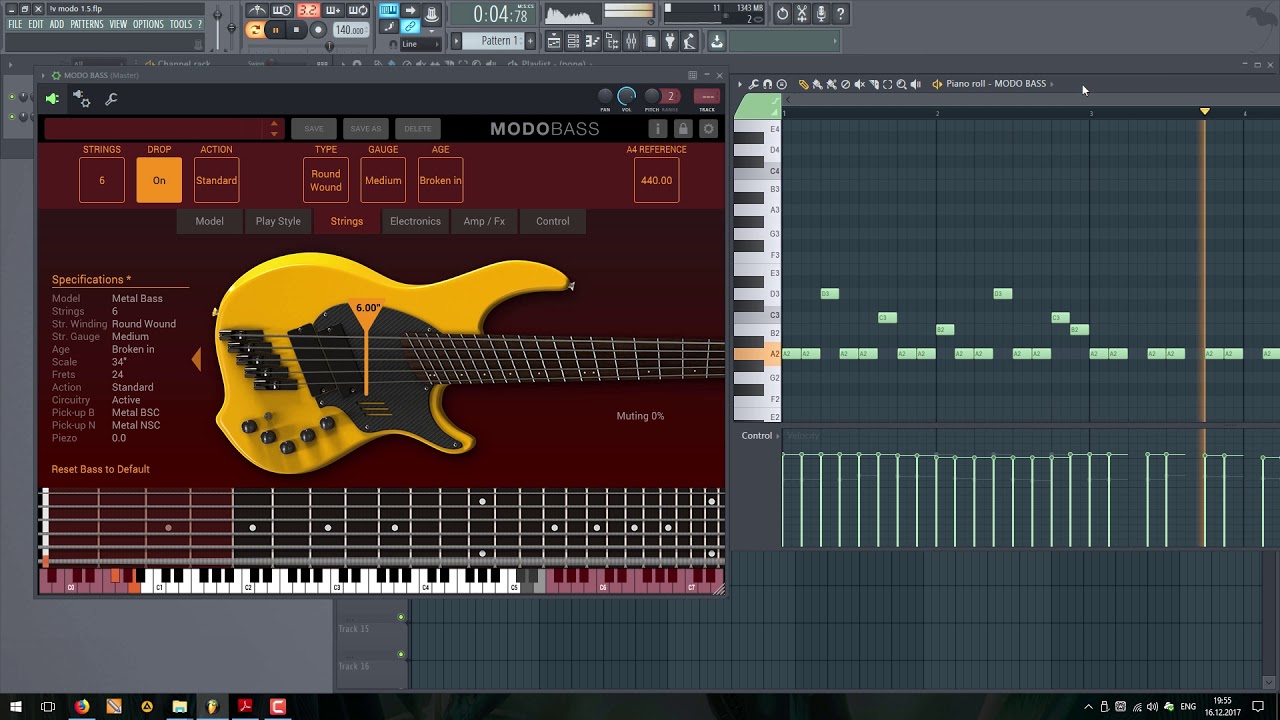
Task: Click the Piano roll stamp tool icon
Action: click(x=782, y=84)
